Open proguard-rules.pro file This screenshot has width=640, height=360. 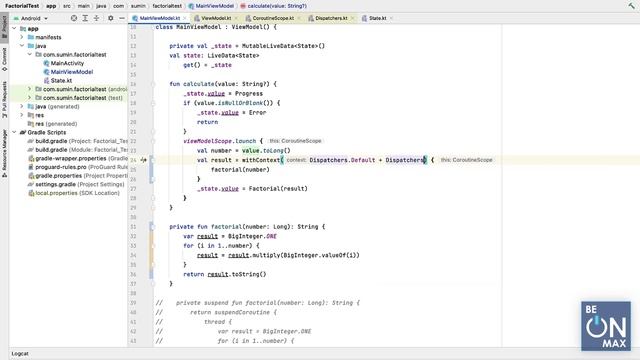tap(78, 167)
